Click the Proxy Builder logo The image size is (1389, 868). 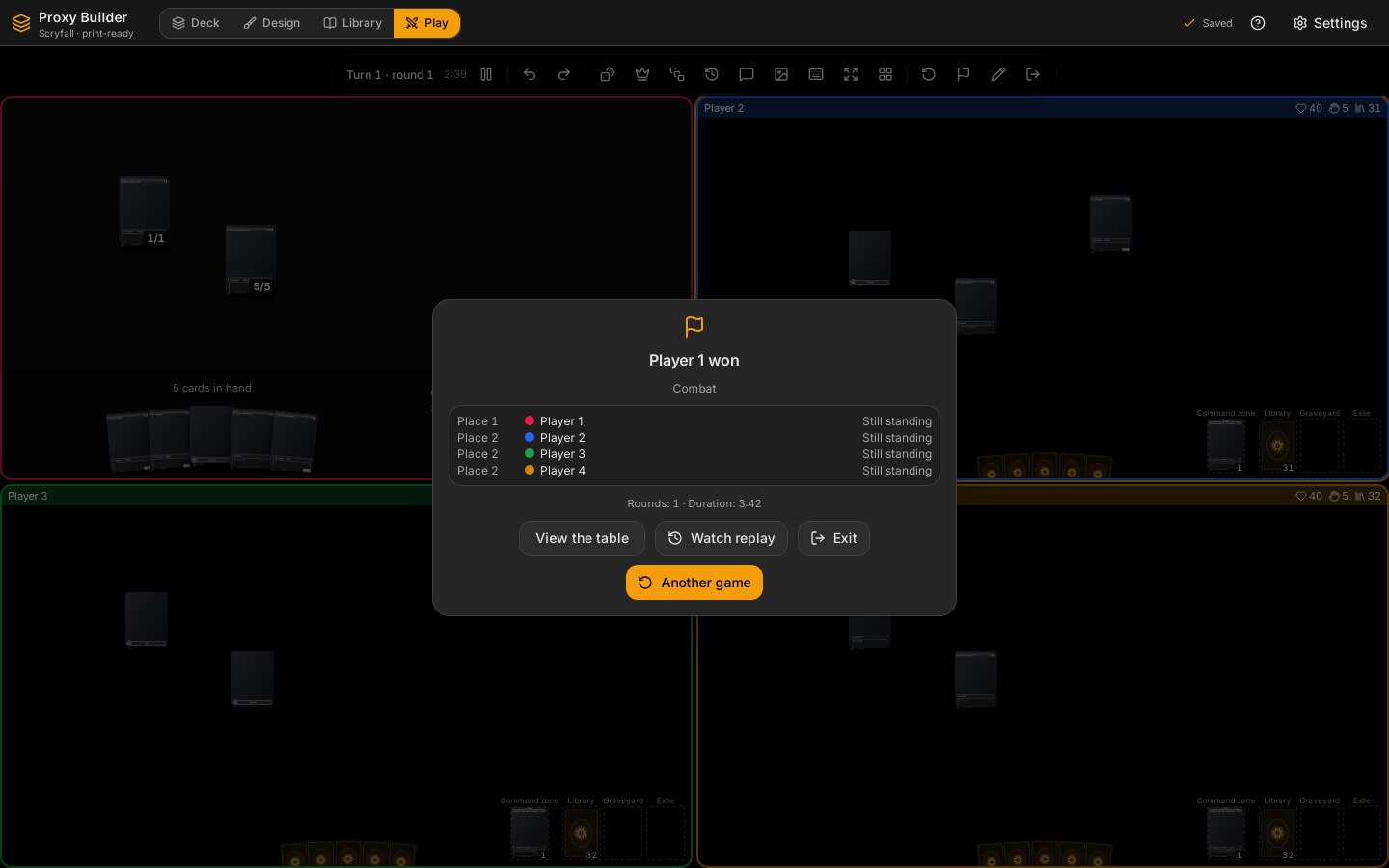[21, 23]
